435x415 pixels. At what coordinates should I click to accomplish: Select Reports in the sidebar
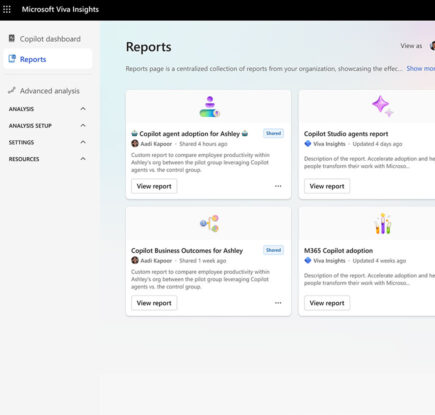click(x=48, y=59)
